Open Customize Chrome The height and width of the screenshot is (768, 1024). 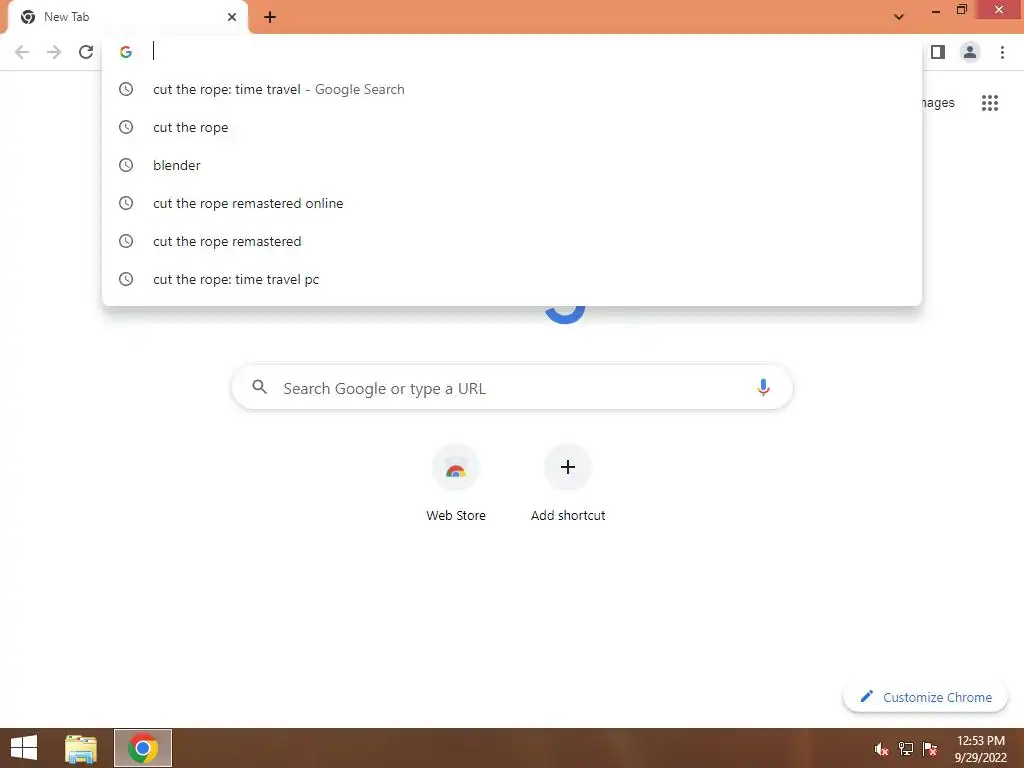coord(925,697)
